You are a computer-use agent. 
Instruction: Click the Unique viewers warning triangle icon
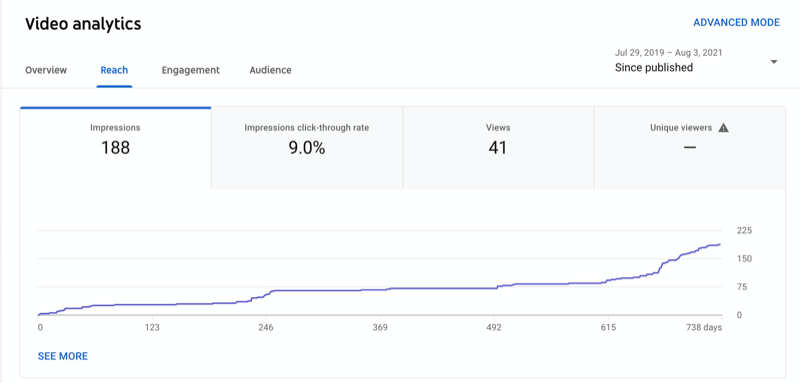coord(723,128)
